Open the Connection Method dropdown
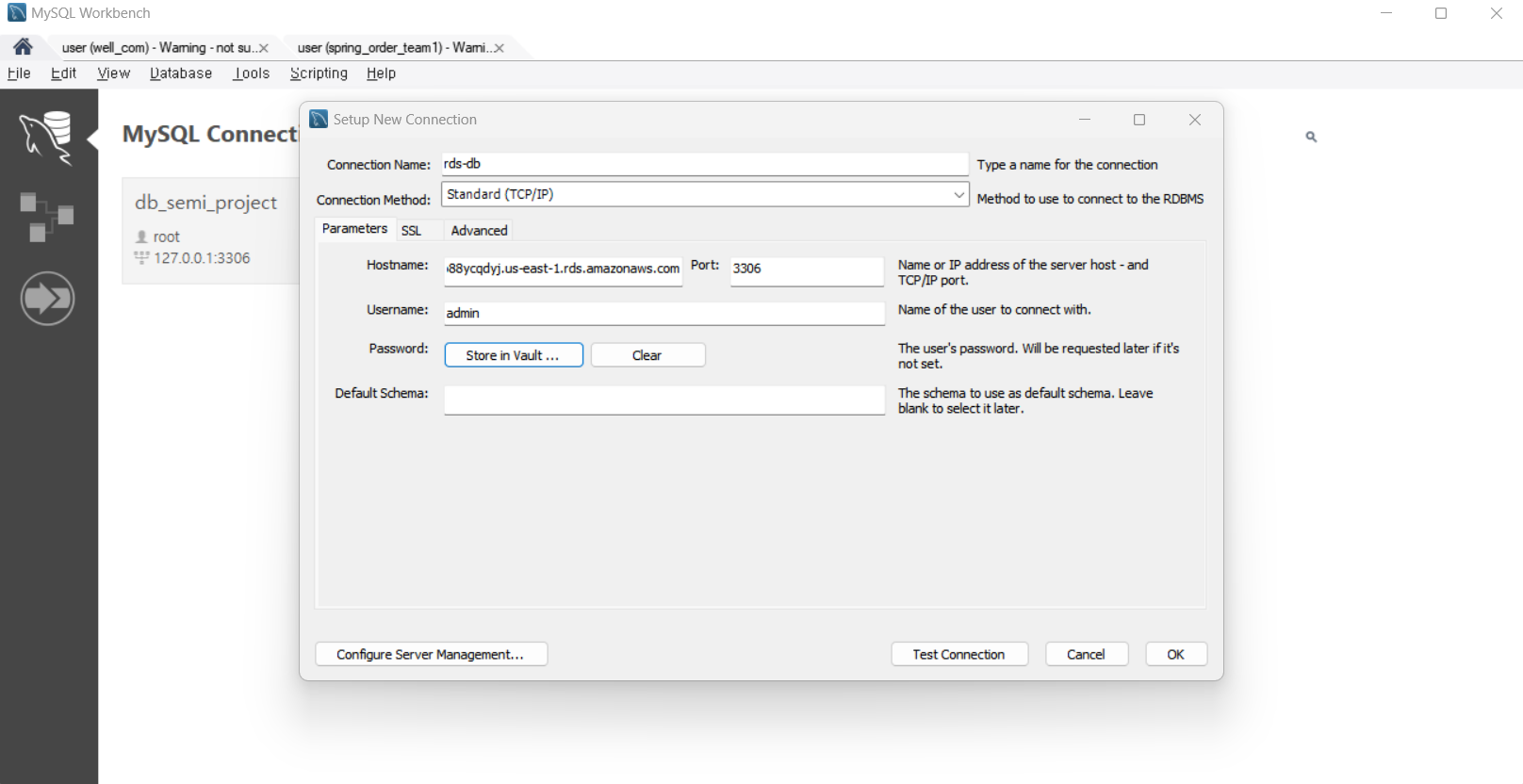 tap(705, 194)
